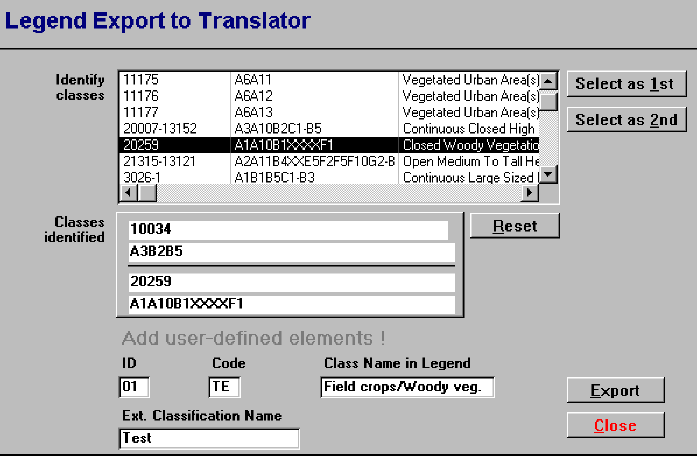
Task: Select class row 3026-1
Action: click(328, 177)
